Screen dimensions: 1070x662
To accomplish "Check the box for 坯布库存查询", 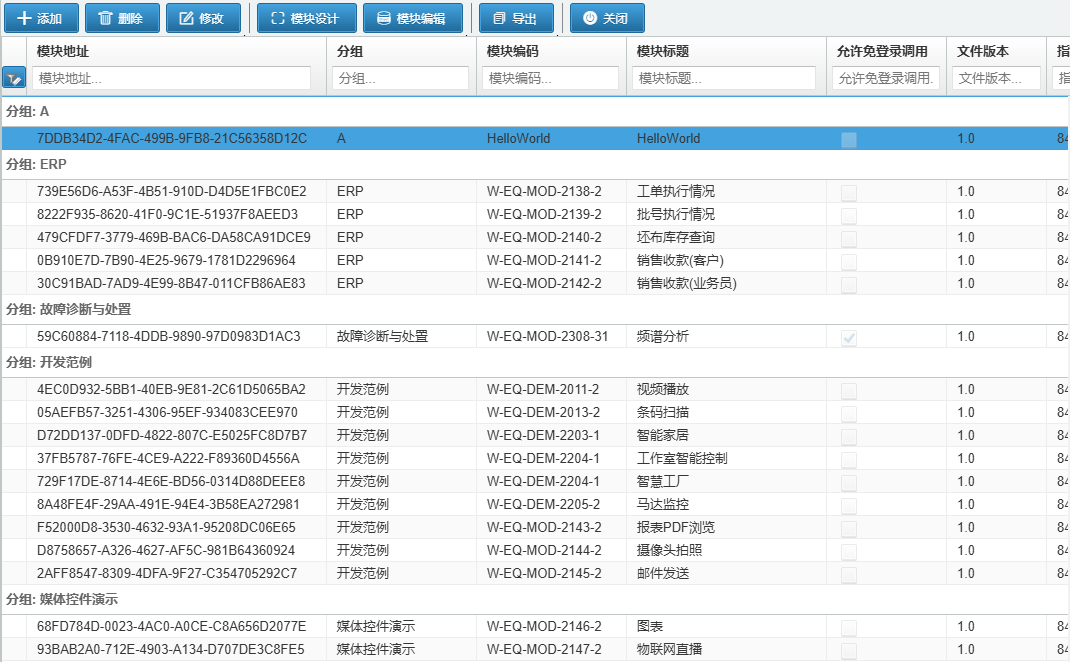I will click(849, 238).
